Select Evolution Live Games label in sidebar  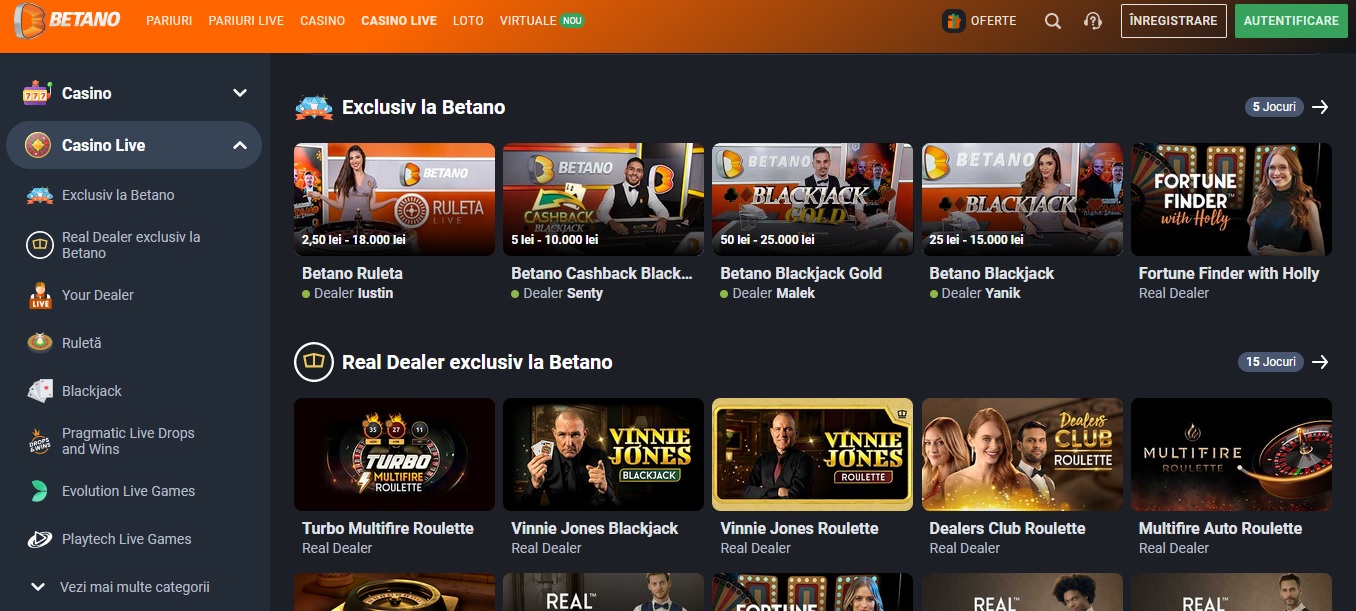click(x=128, y=491)
